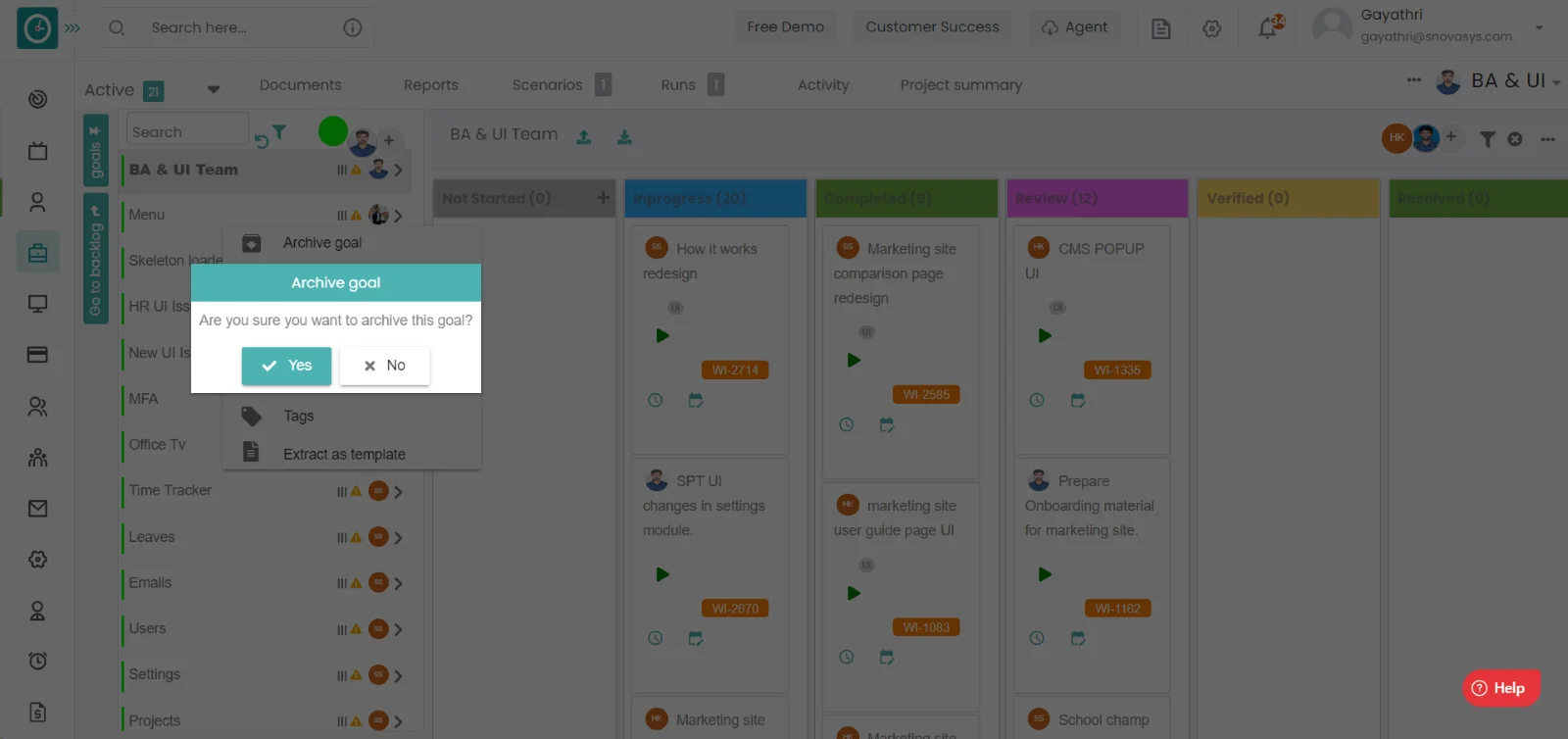Click the upload icon beside BA & UI Team

tap(584, 137)
